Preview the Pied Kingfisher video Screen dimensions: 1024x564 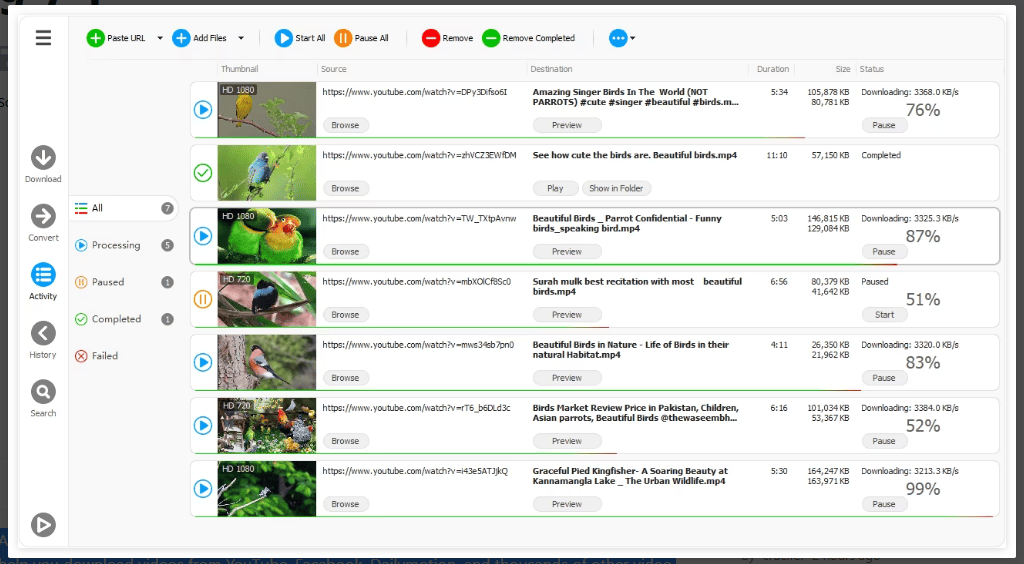click(567, 504)
